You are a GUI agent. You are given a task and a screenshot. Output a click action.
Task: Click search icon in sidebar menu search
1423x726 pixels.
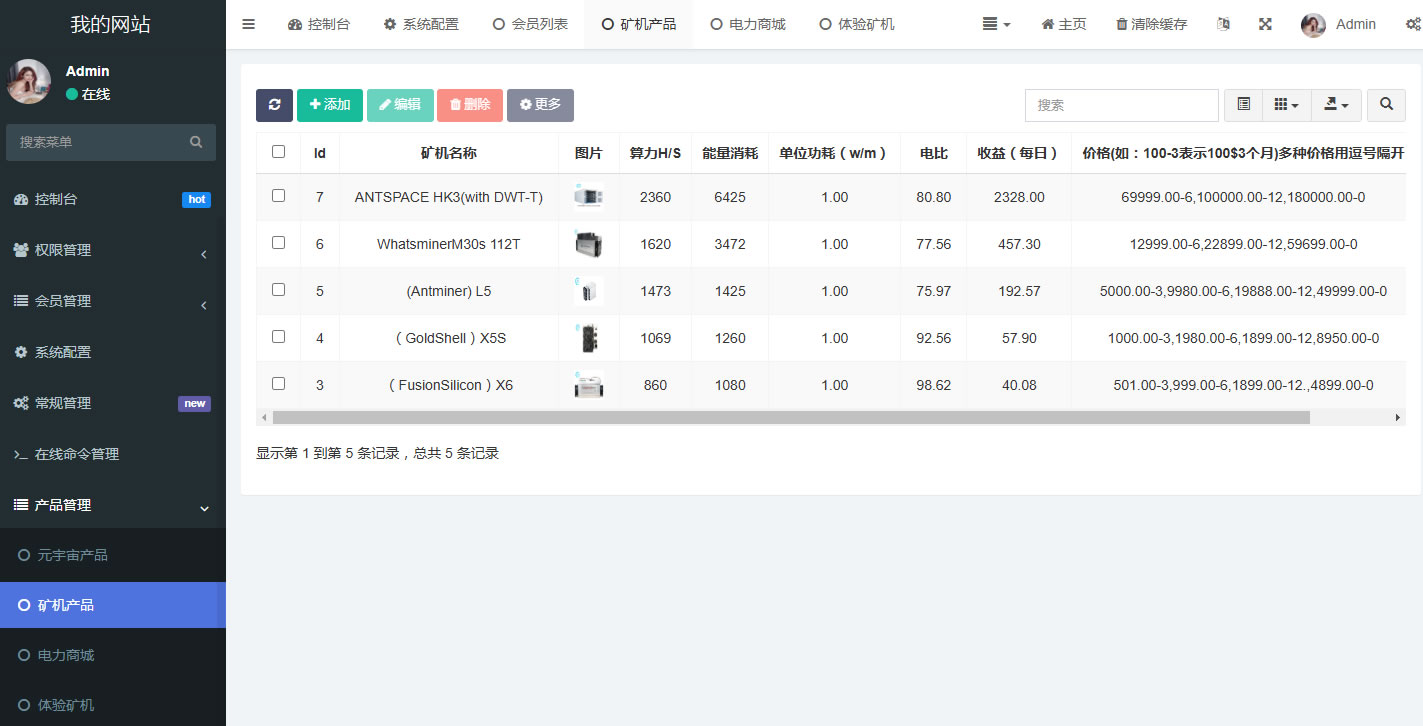(x=196, y=142)
